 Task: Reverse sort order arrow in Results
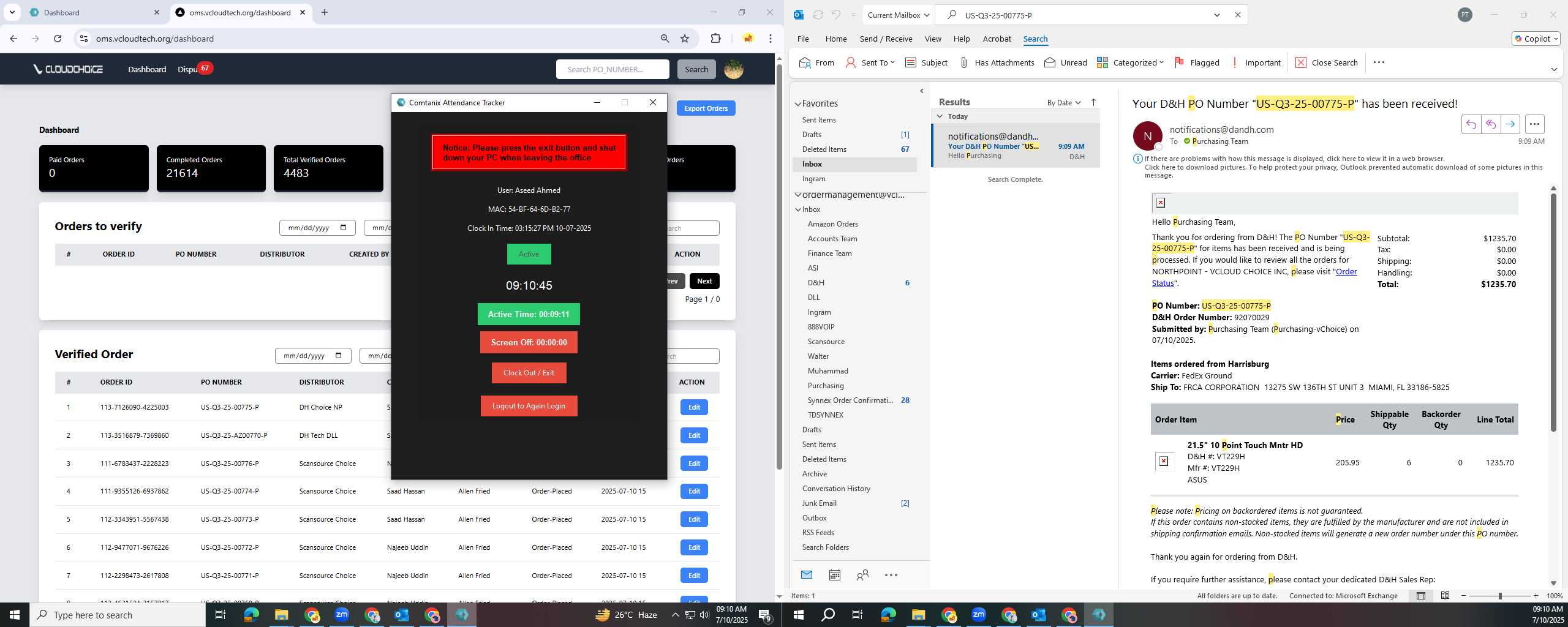click(1093, 102)
